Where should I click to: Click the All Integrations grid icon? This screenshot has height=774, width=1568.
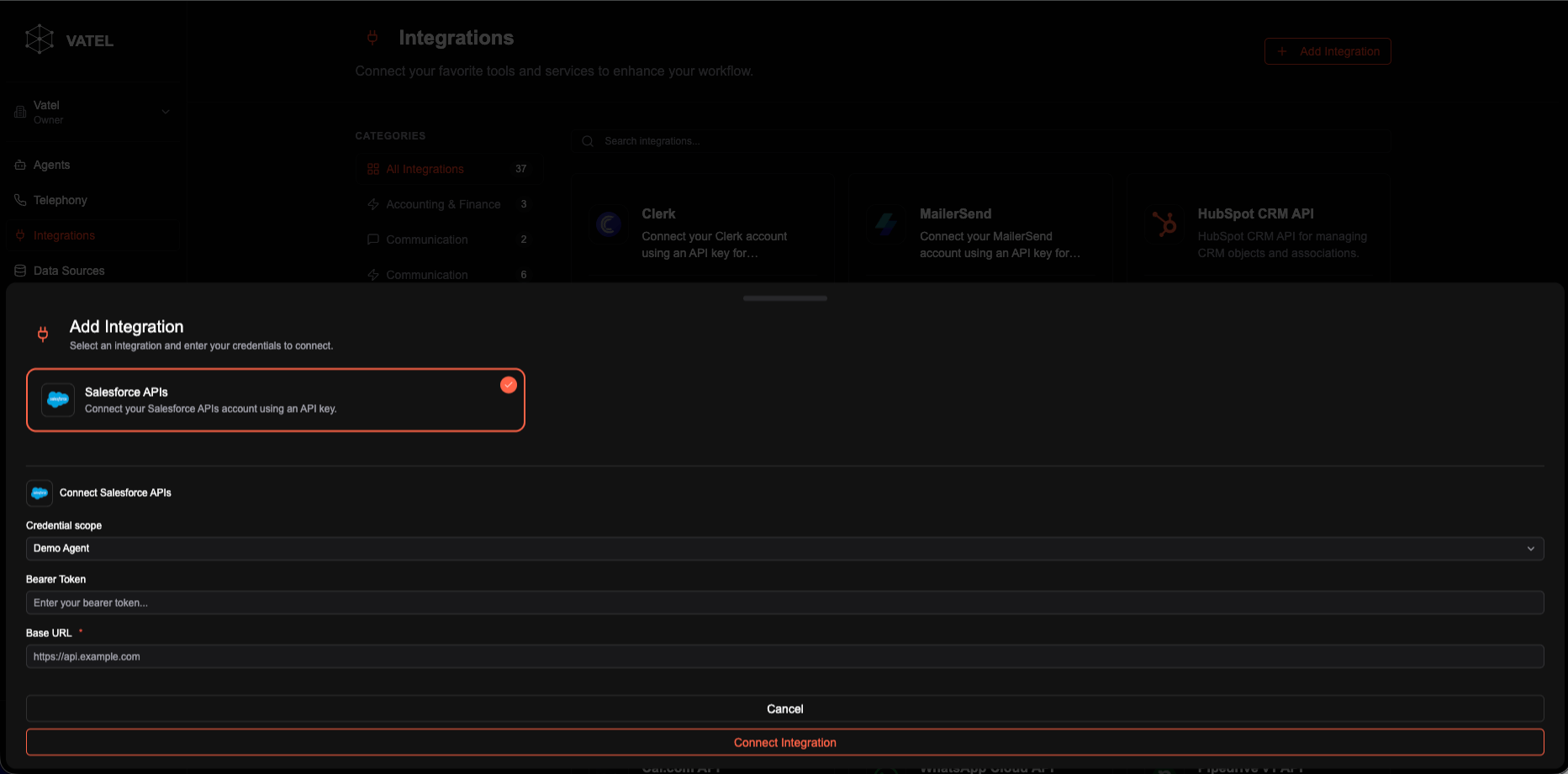click(x=373, y=169)
